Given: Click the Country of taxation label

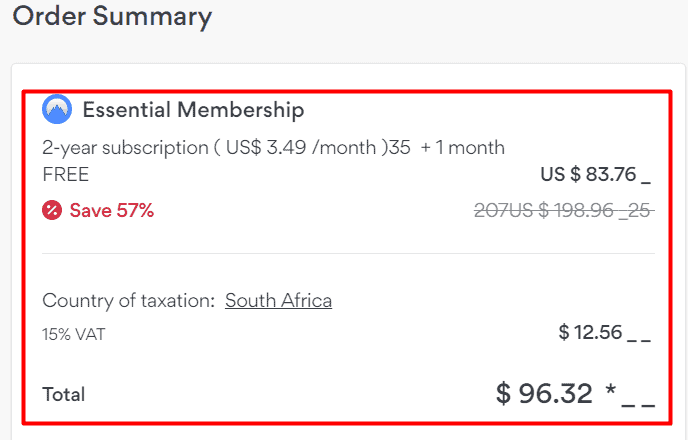Looking at the screenshot, I should point(127,300).
